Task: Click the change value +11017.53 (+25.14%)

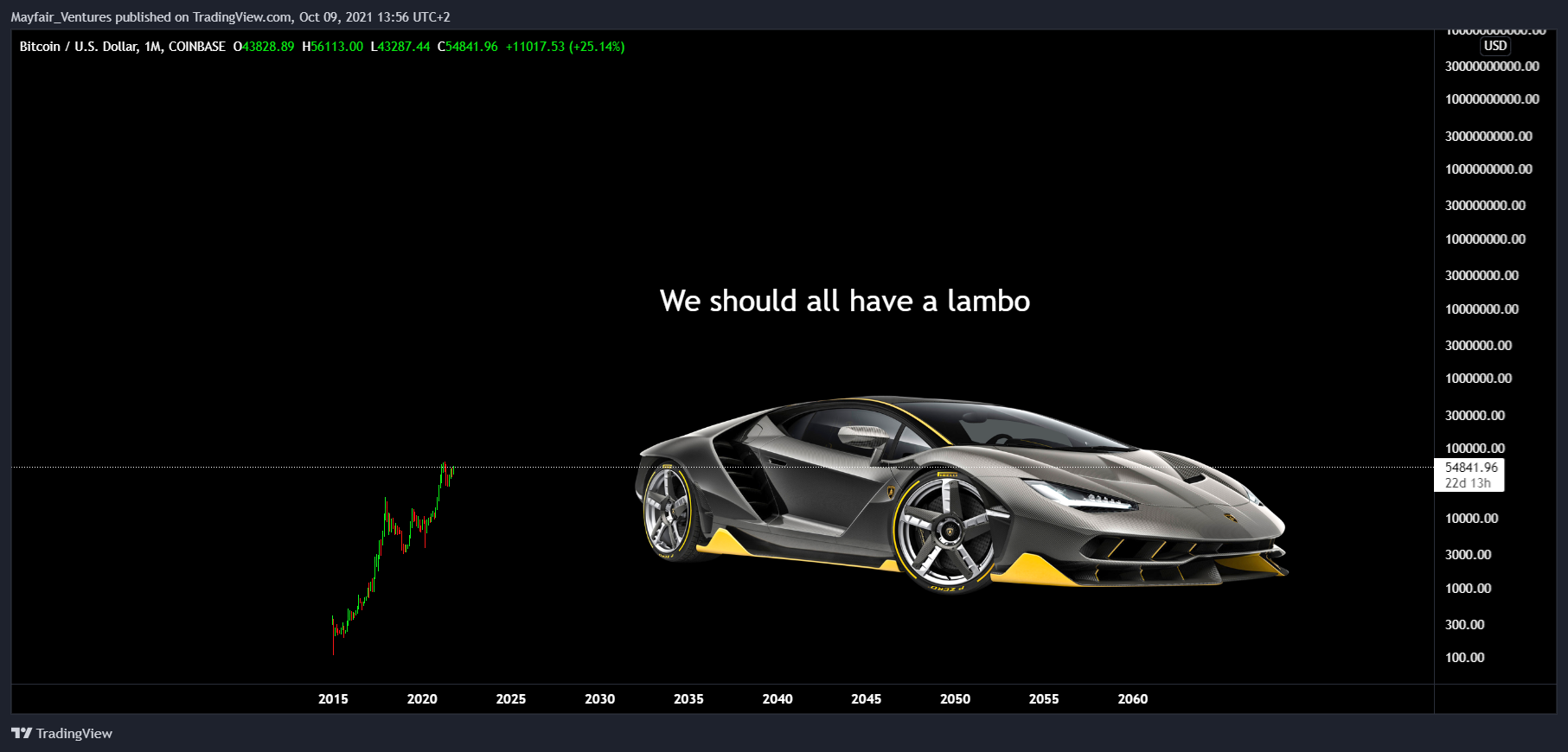Action: [565, 47]
